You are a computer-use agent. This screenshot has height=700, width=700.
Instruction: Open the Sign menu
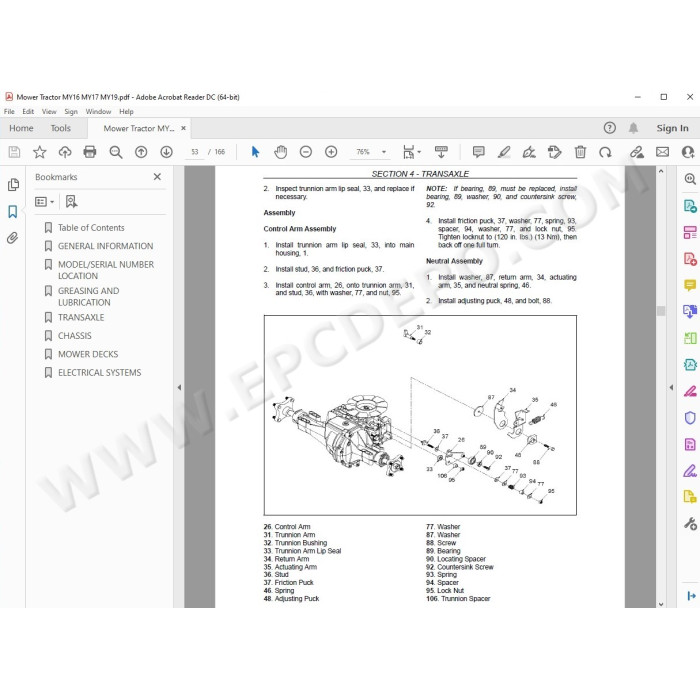71,112
